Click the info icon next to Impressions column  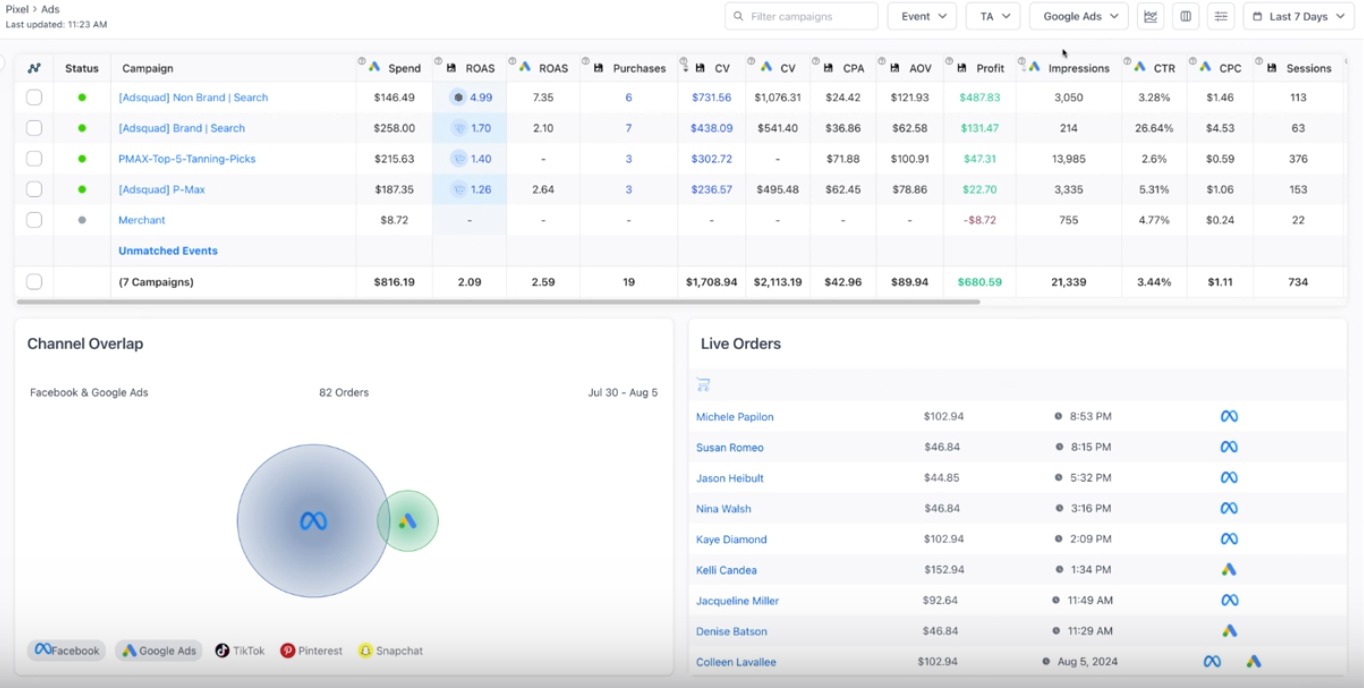pyautogui.click(x=1022, y=61)
